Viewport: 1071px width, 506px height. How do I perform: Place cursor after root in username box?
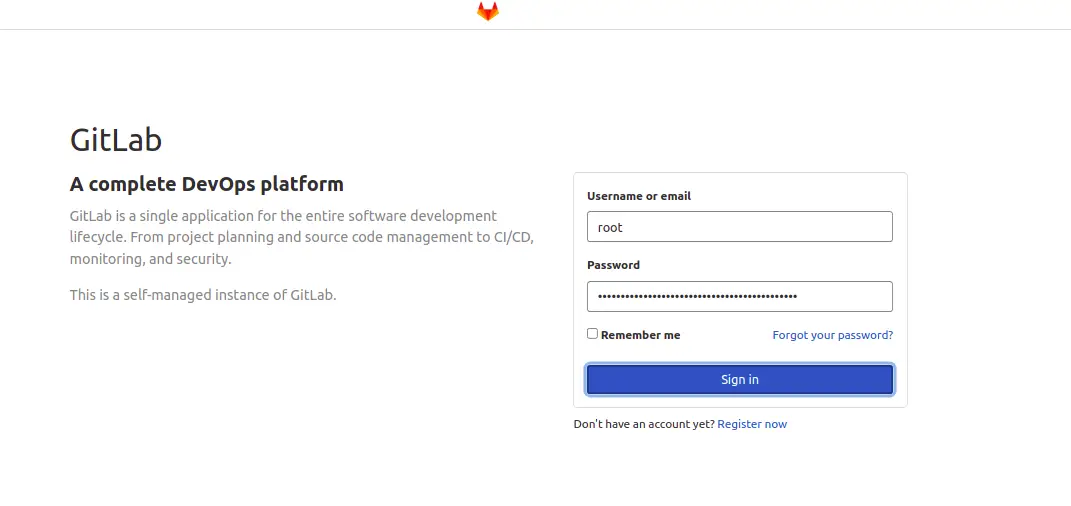pos(624,227)
